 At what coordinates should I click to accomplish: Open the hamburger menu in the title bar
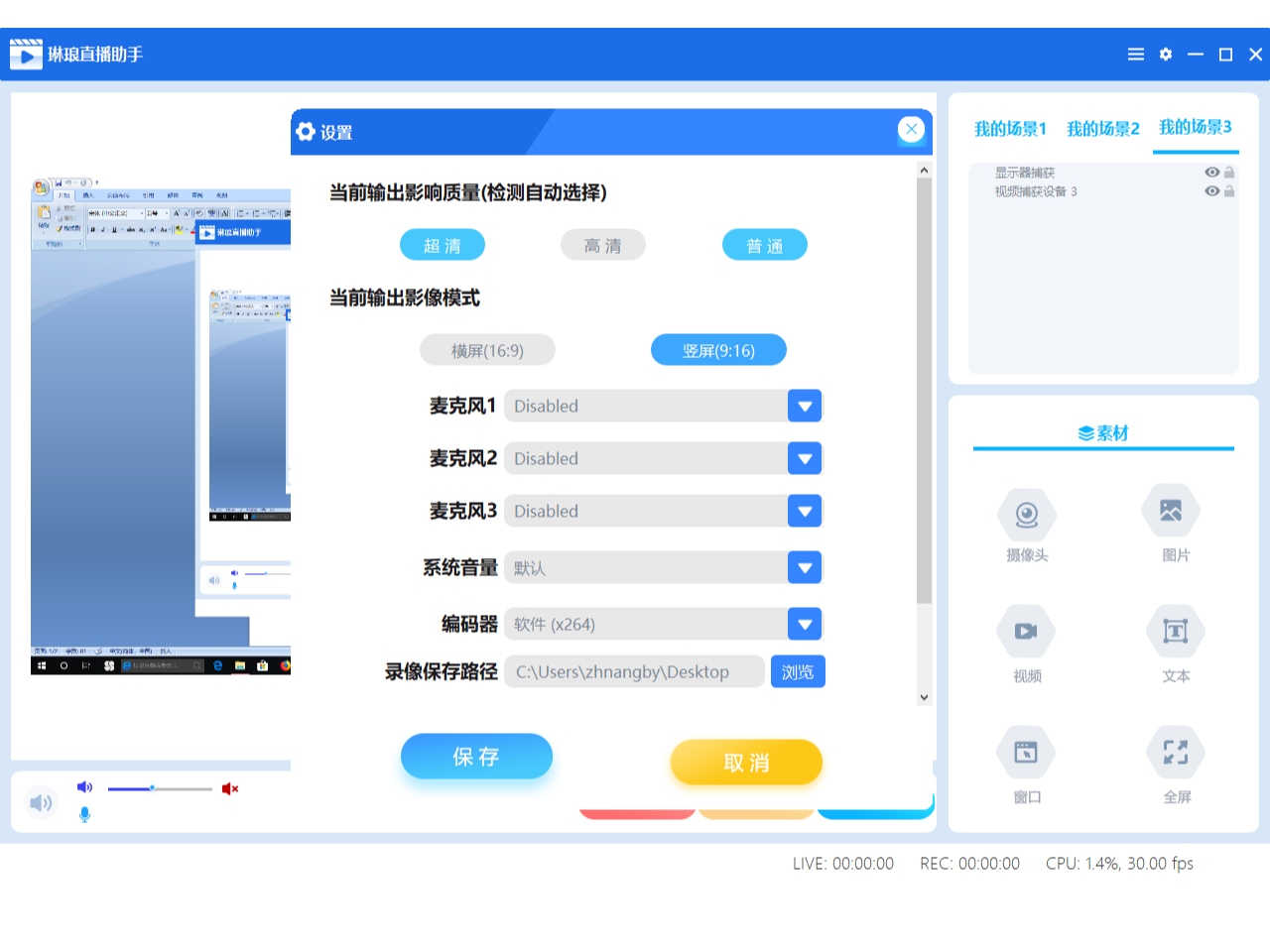coord(1135,55)
